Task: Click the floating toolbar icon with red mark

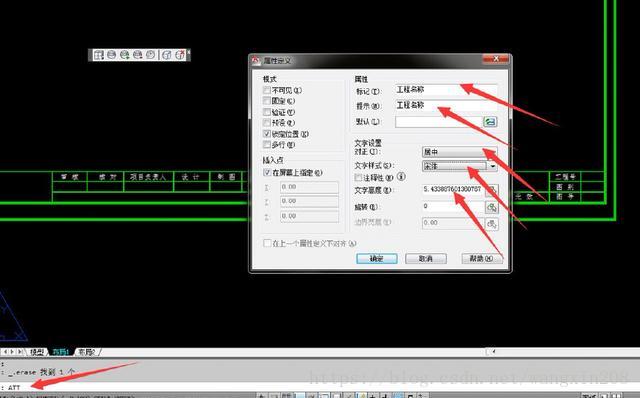Action: click(x=180, y=55)
